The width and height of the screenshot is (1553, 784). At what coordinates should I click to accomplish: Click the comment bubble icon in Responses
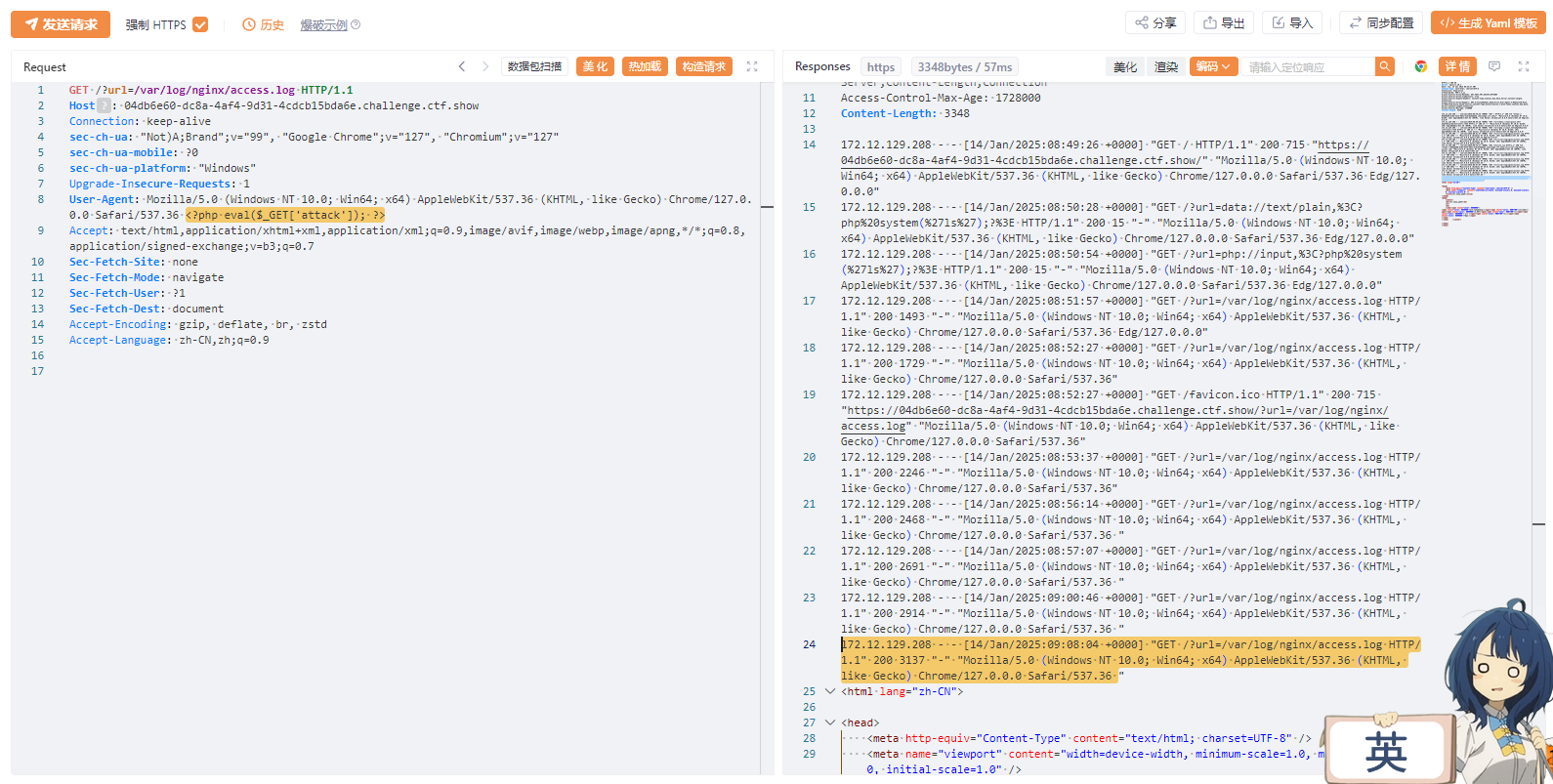pyautogui.click(x=1494, y=66)
